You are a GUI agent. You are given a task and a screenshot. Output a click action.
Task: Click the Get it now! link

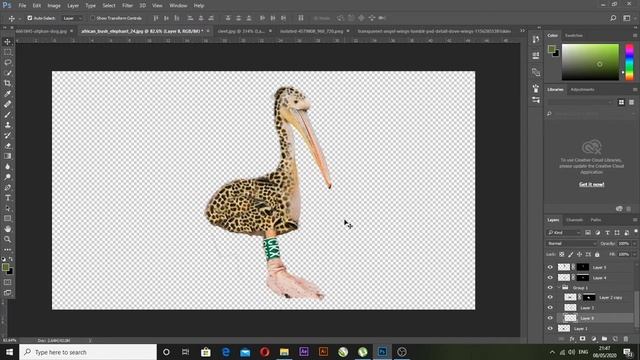(591, 184)
